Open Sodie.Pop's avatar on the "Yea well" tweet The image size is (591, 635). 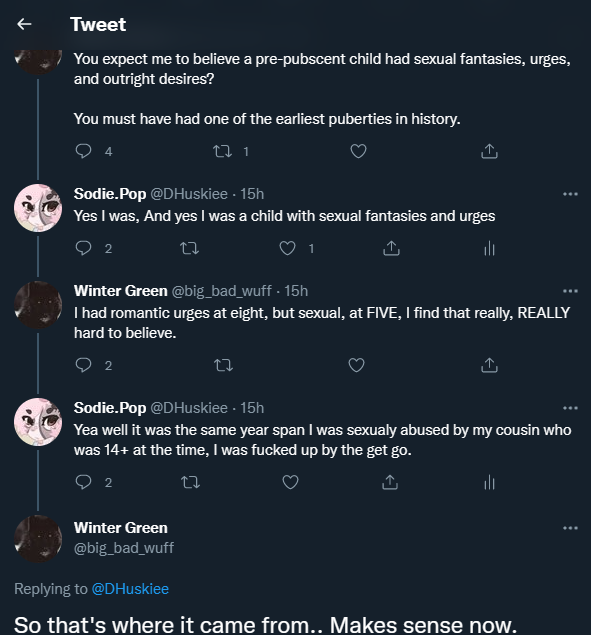[38, 422]
